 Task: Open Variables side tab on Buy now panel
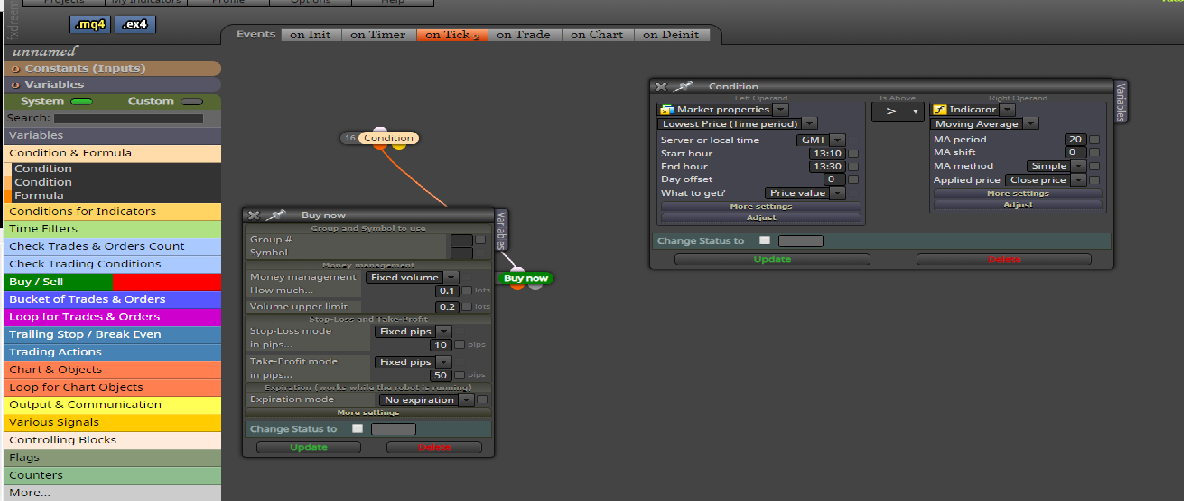[x=501, y=230]
